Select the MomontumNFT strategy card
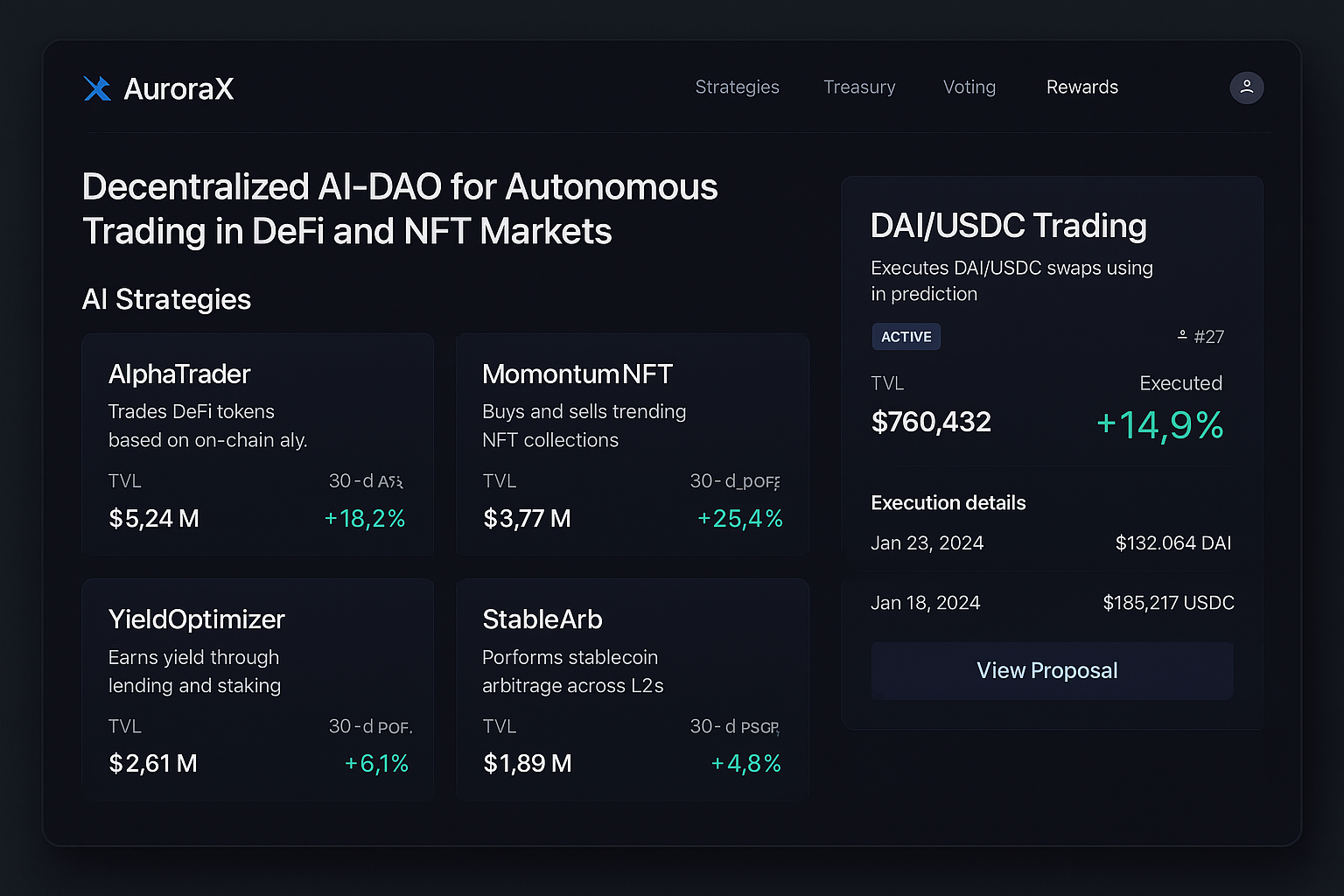1344x896 pixels. click(632, 444)
